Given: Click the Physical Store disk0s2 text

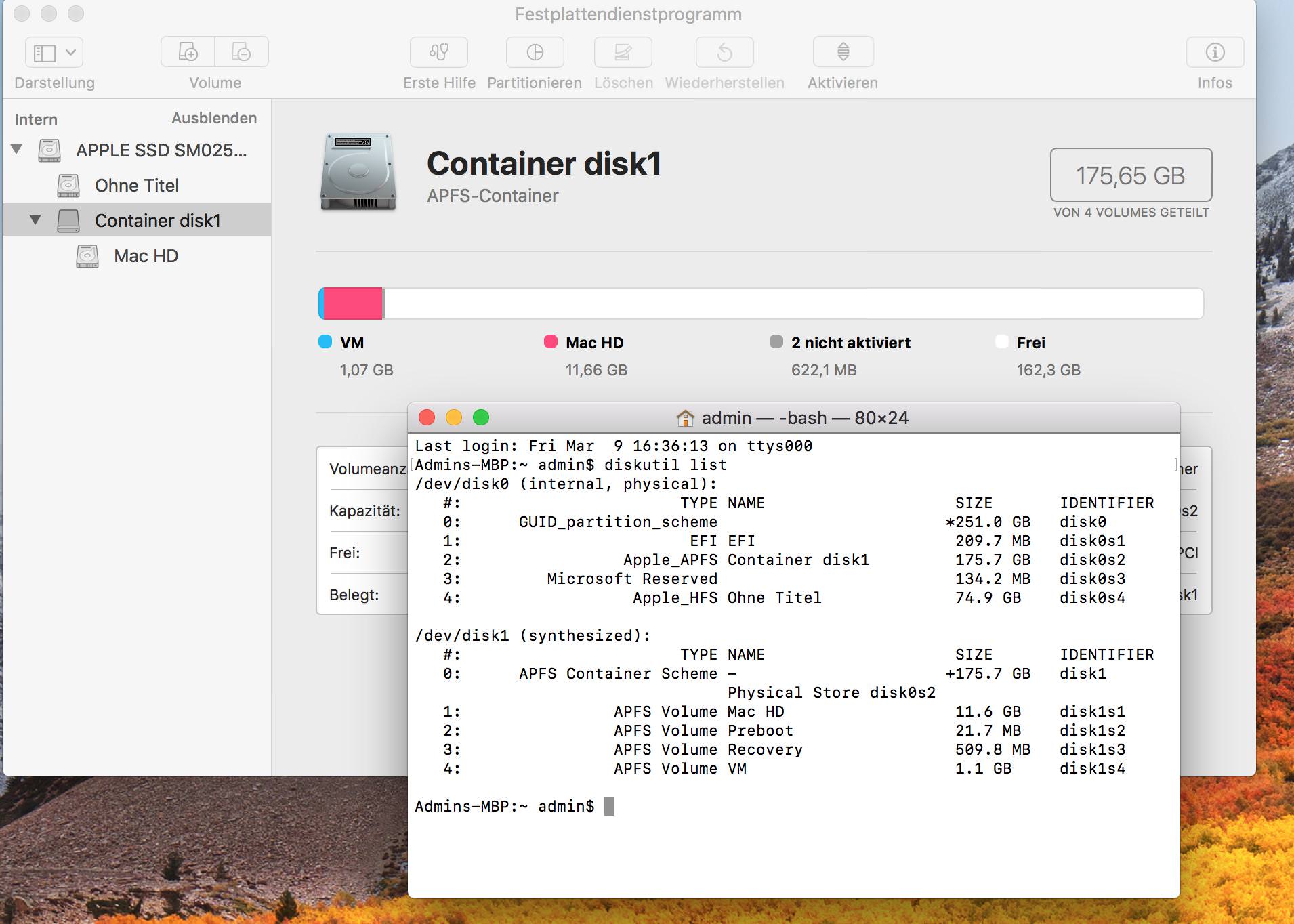Looking at the screenshot, I should click(x=831, y=692).
